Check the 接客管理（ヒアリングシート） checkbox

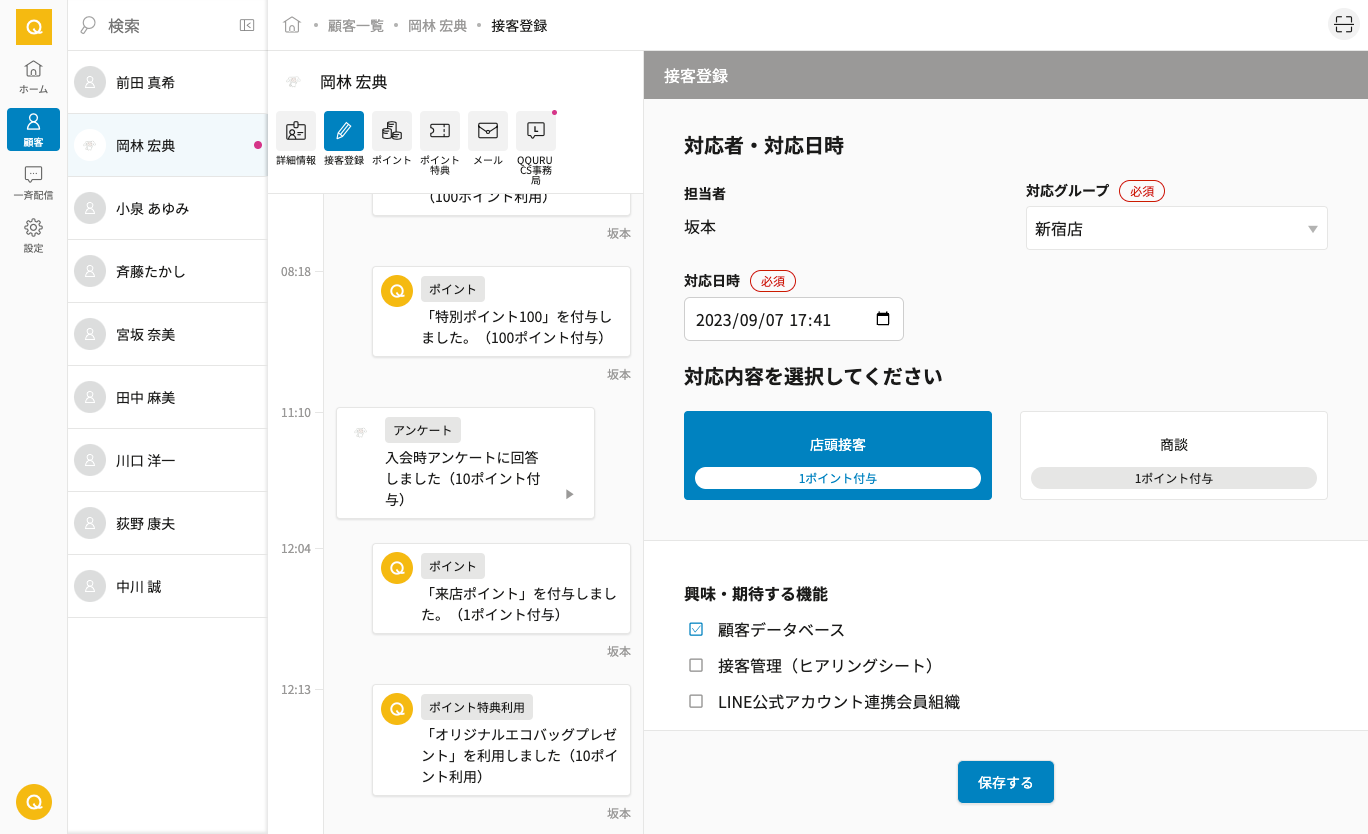tap(696, 666)
